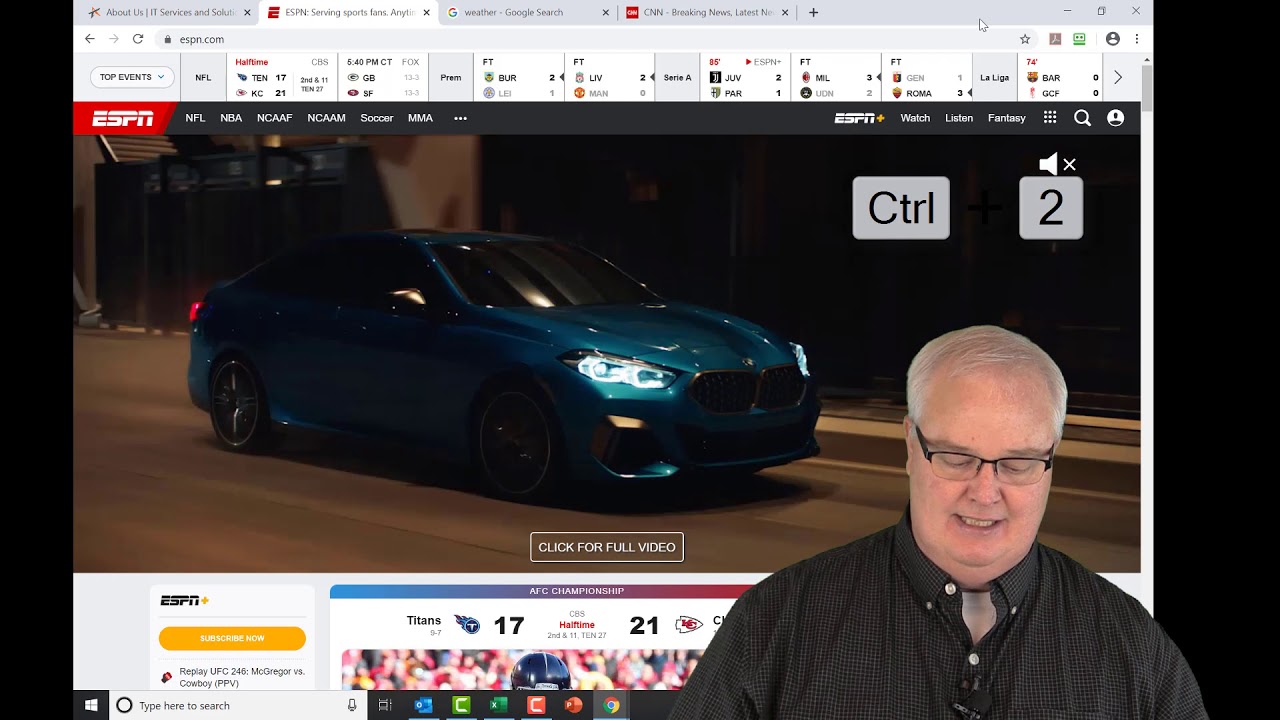
Task: Open the NBA menu in ESPN navbar
Action: click(x=231, y=118)
